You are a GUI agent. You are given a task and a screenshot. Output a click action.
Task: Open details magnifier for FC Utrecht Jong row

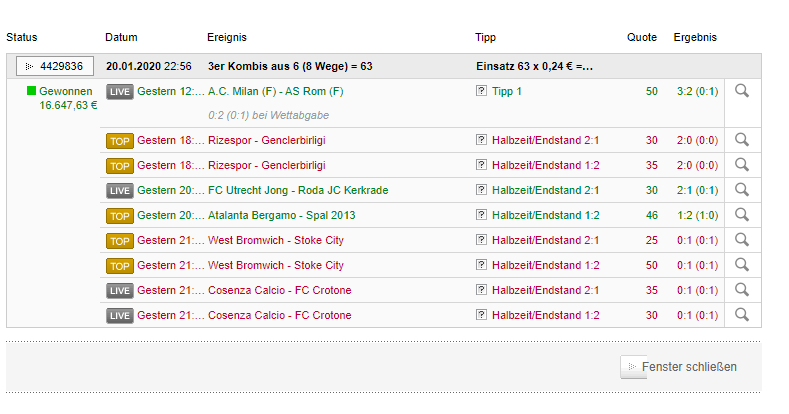(742, 190)
